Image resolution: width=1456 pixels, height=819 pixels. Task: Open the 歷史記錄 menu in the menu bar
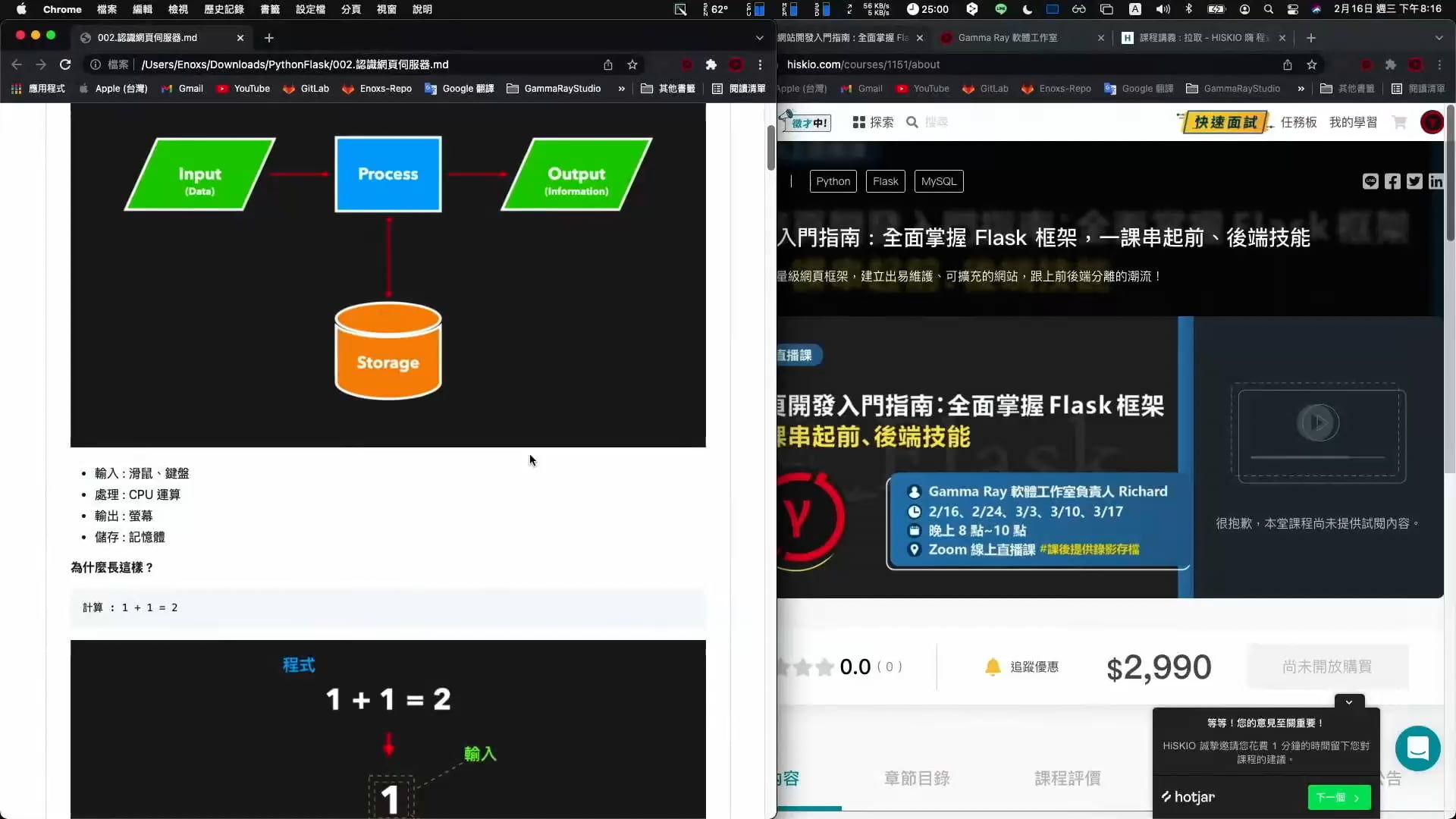pyautogui.click(x=224, y=9)
